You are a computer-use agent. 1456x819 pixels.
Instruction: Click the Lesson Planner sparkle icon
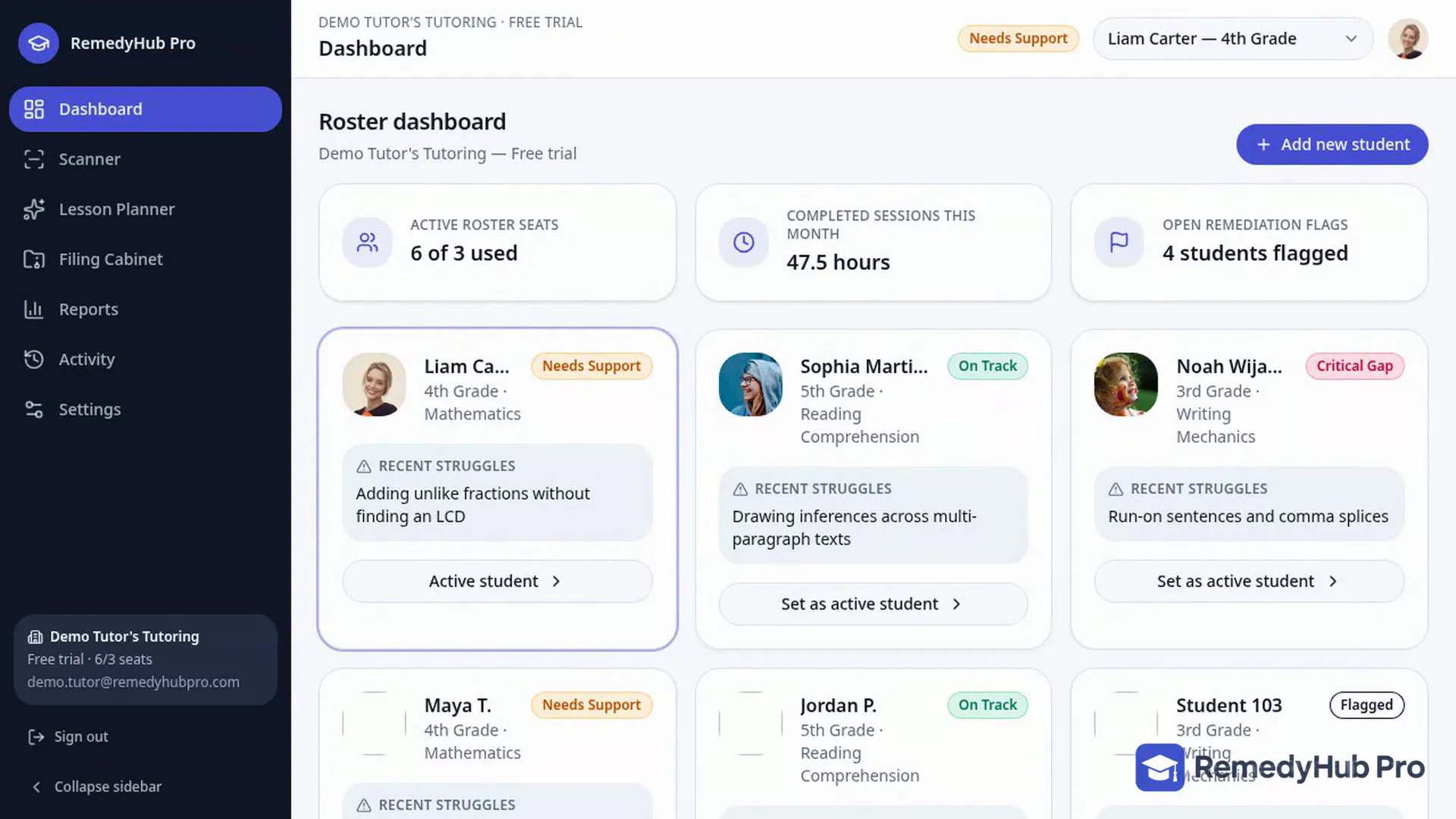tap(34, 209)
